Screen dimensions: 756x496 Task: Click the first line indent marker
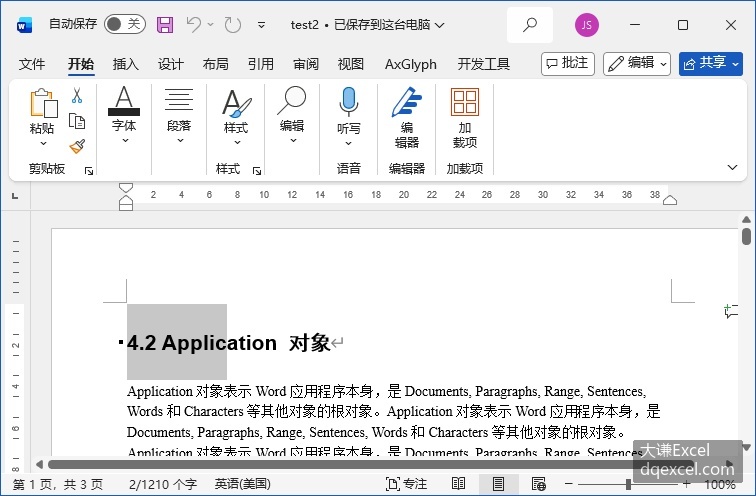pyautogui.click(x=126, y=188)
